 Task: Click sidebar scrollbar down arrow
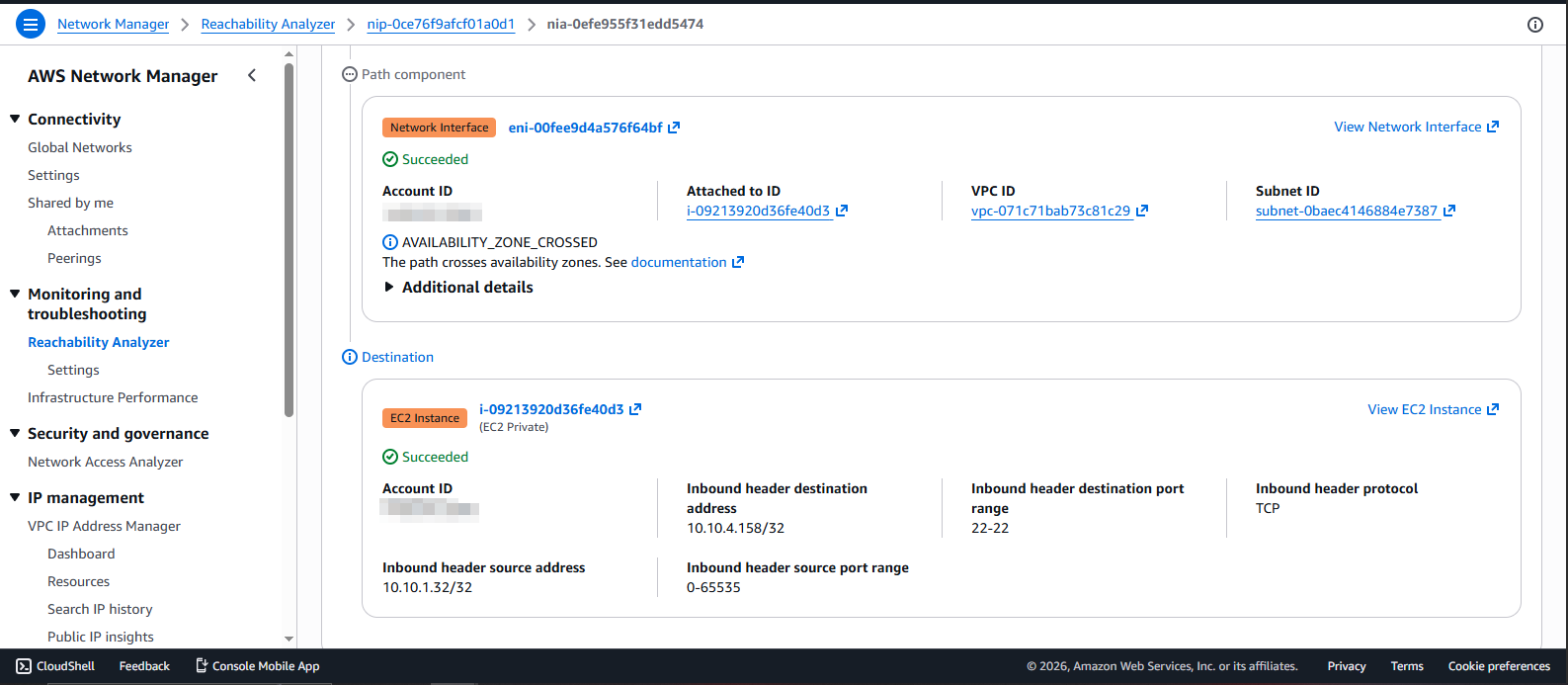coord(289,640)
